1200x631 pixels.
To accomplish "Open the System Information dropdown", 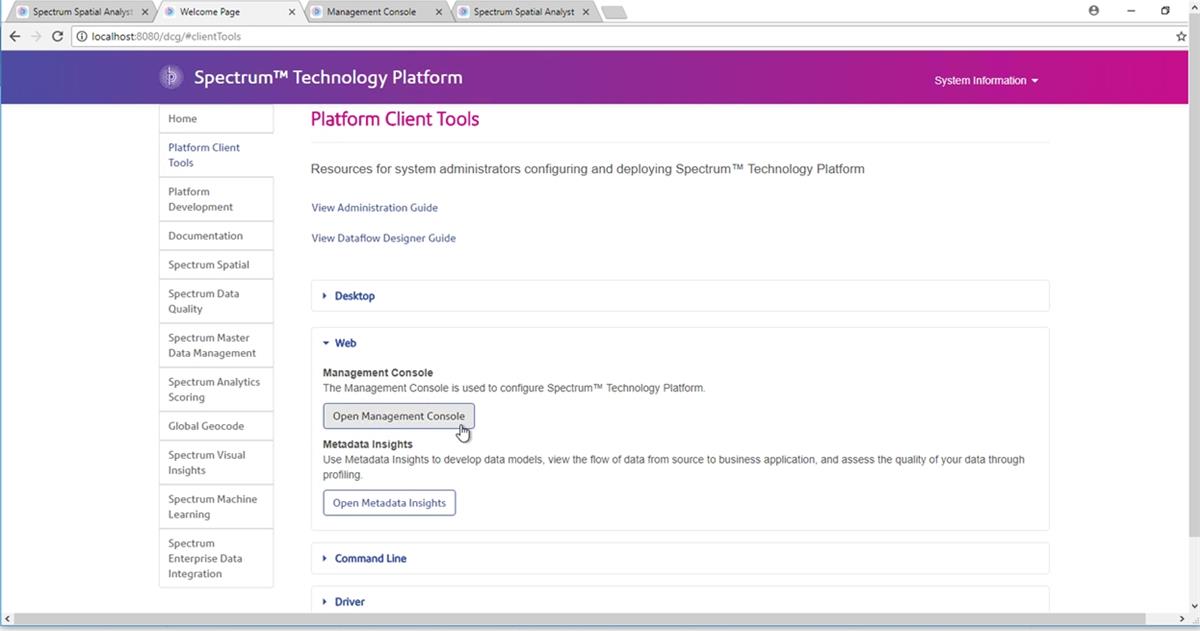I will coord(985,81).
